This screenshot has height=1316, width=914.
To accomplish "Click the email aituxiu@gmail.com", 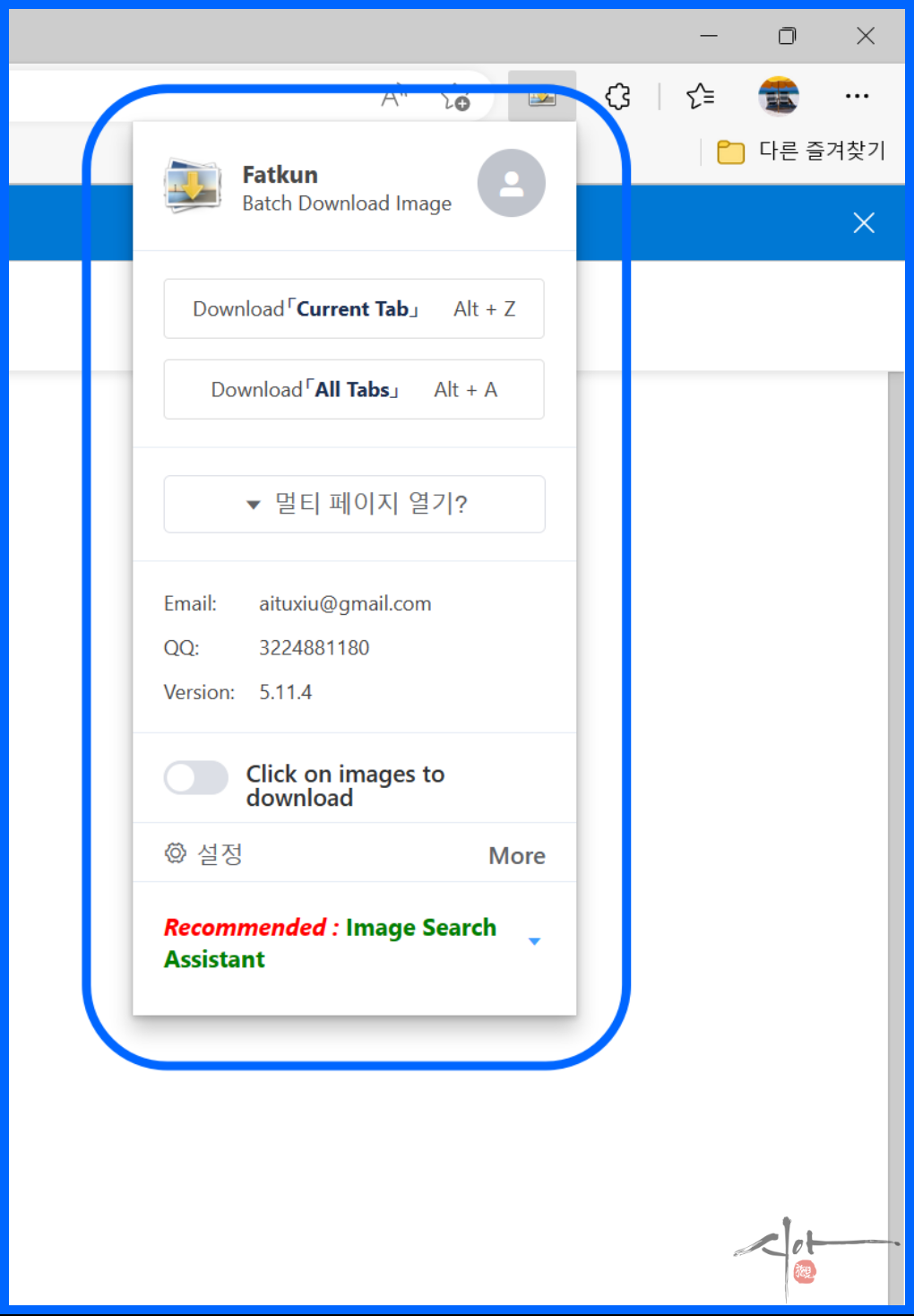I will (345, 603).
